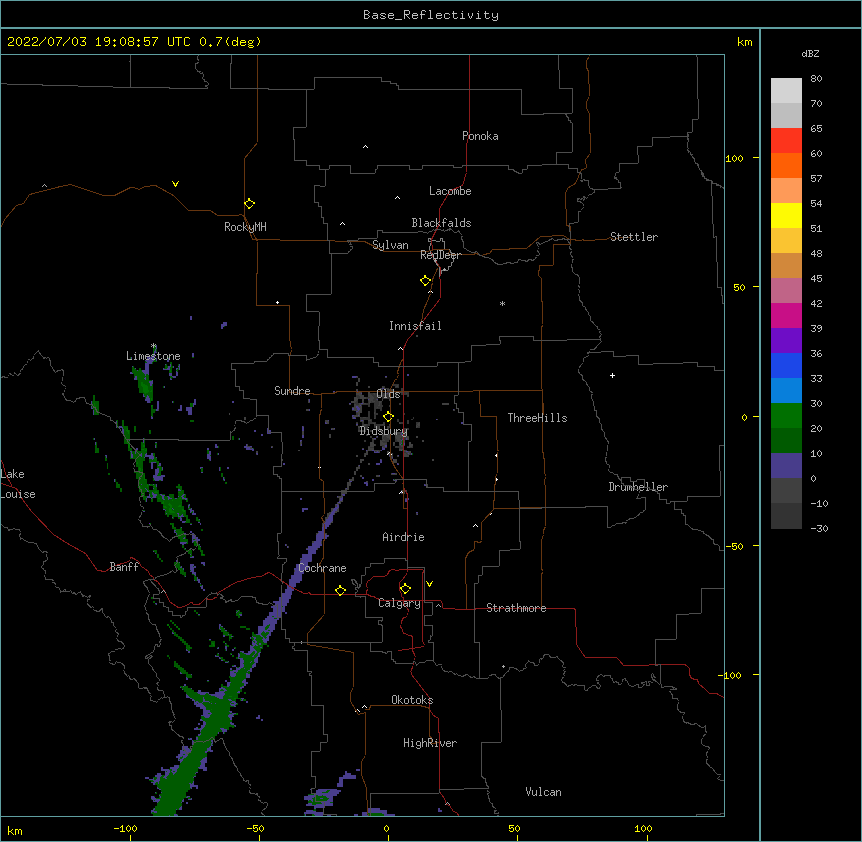Pick the light gray 70-80 dBZ legend swatch

tap(786, 91)
